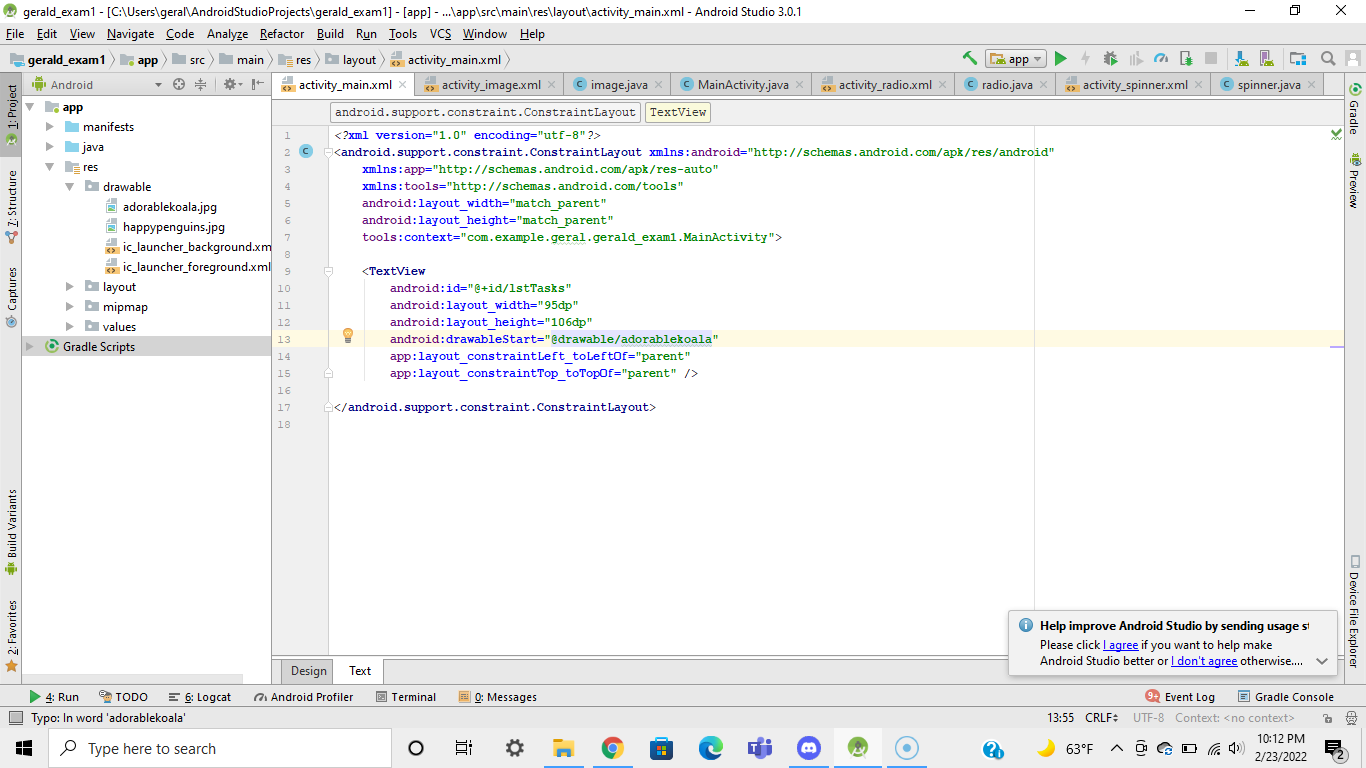Switch to image.java tab
The height and width of the screenshot is (768, 1366).
(619, 85)
